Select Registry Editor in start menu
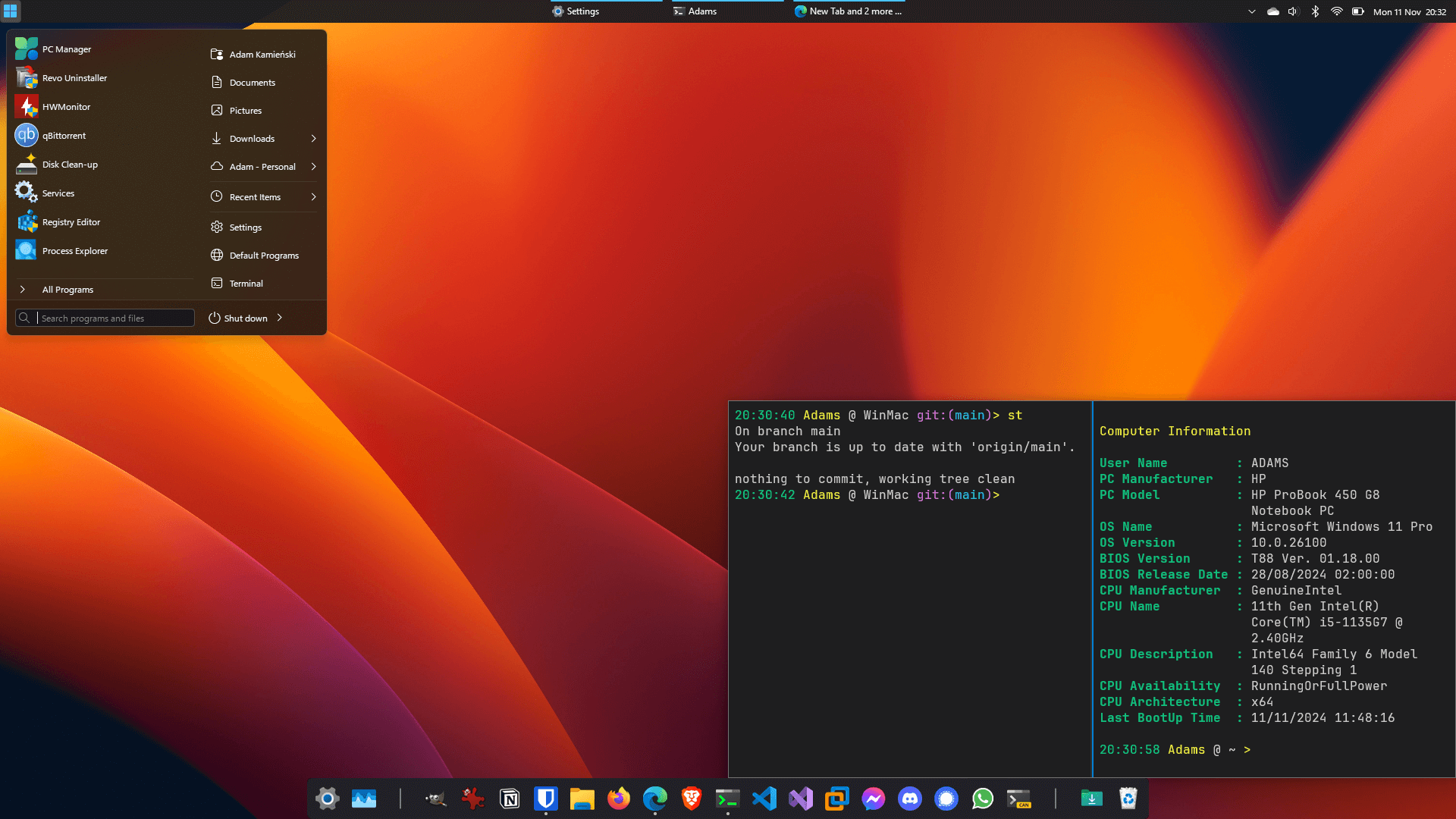The width and height of the screenshot is (1456, 819). [71, 222]
